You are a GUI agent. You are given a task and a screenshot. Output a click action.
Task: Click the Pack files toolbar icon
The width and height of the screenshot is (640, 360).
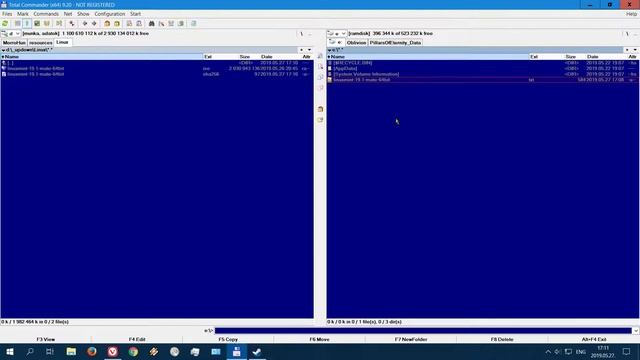(107, 24)
